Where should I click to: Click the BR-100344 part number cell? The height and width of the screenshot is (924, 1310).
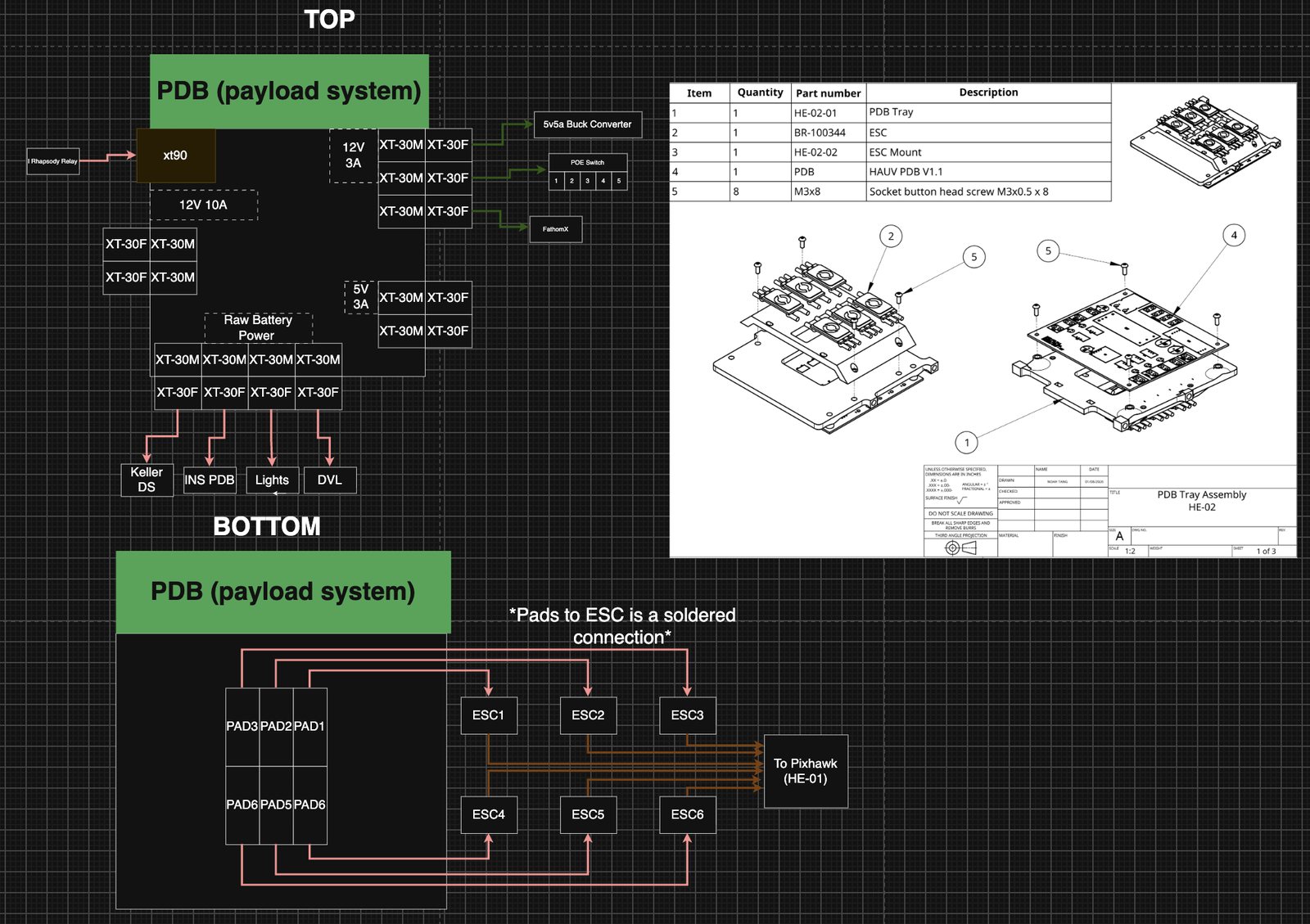(x=828, y=133)
